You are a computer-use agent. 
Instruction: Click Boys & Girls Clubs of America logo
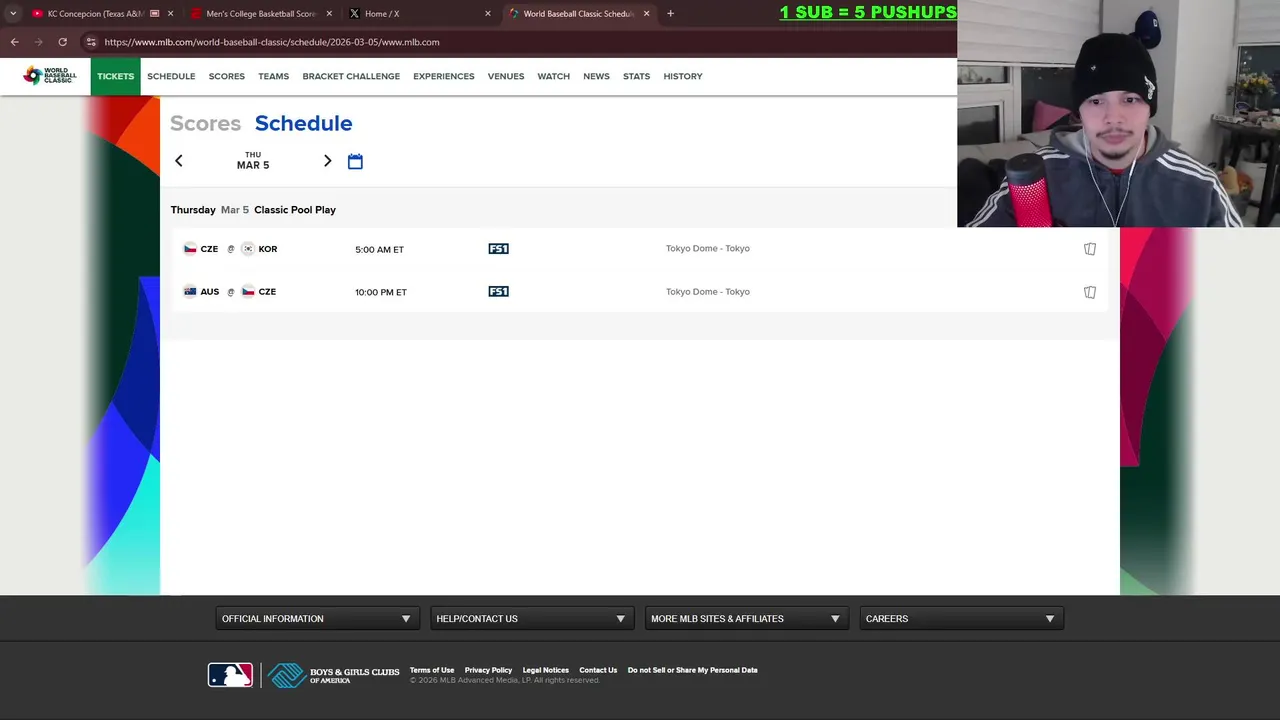pyautogui.click(x=334, y=675)
